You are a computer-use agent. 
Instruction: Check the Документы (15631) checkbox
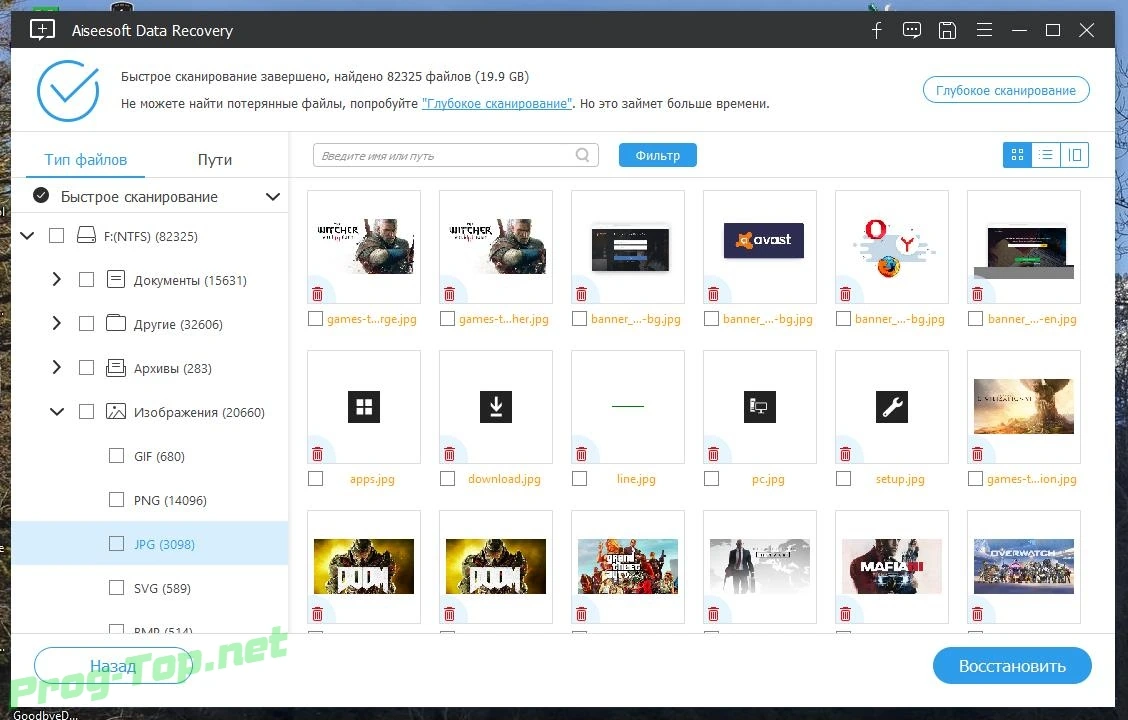pos(86,279)
